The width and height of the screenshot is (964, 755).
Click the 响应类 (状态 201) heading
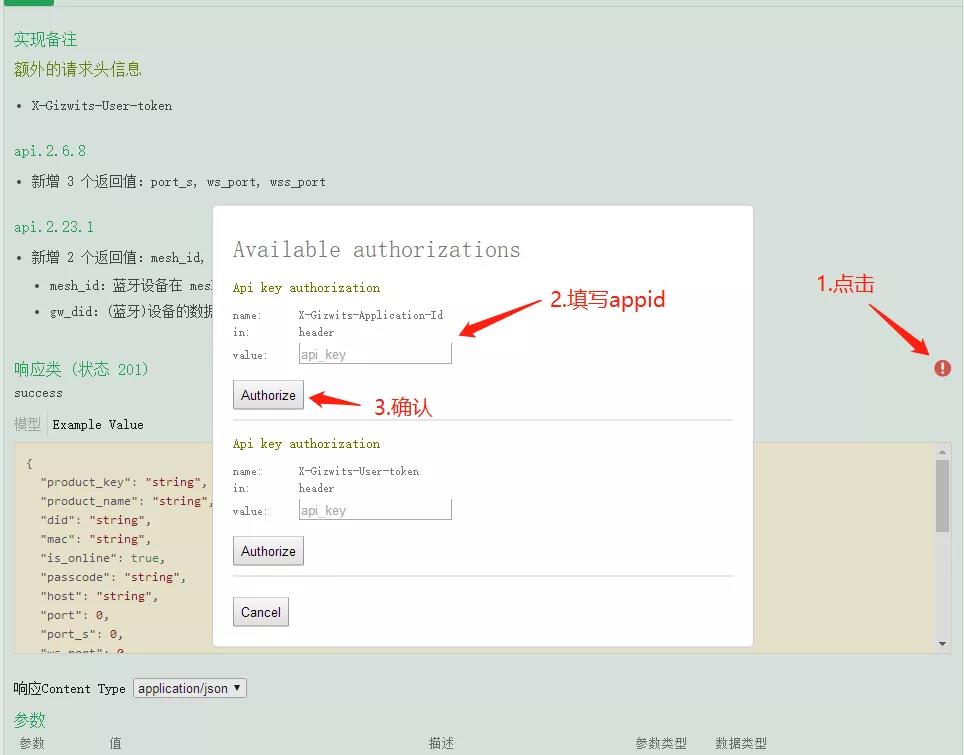[x=81, y=369]
